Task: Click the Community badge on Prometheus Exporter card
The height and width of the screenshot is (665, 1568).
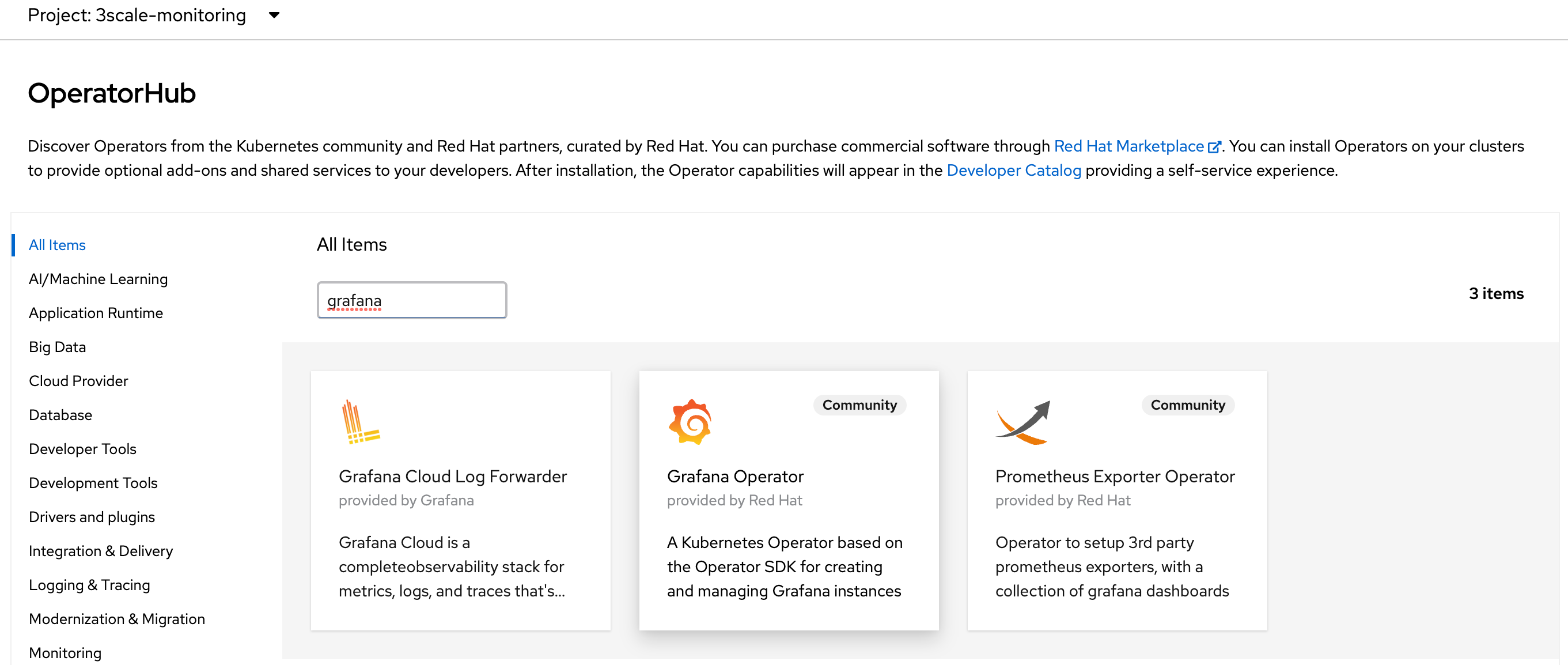Action: click(1187, 405)
